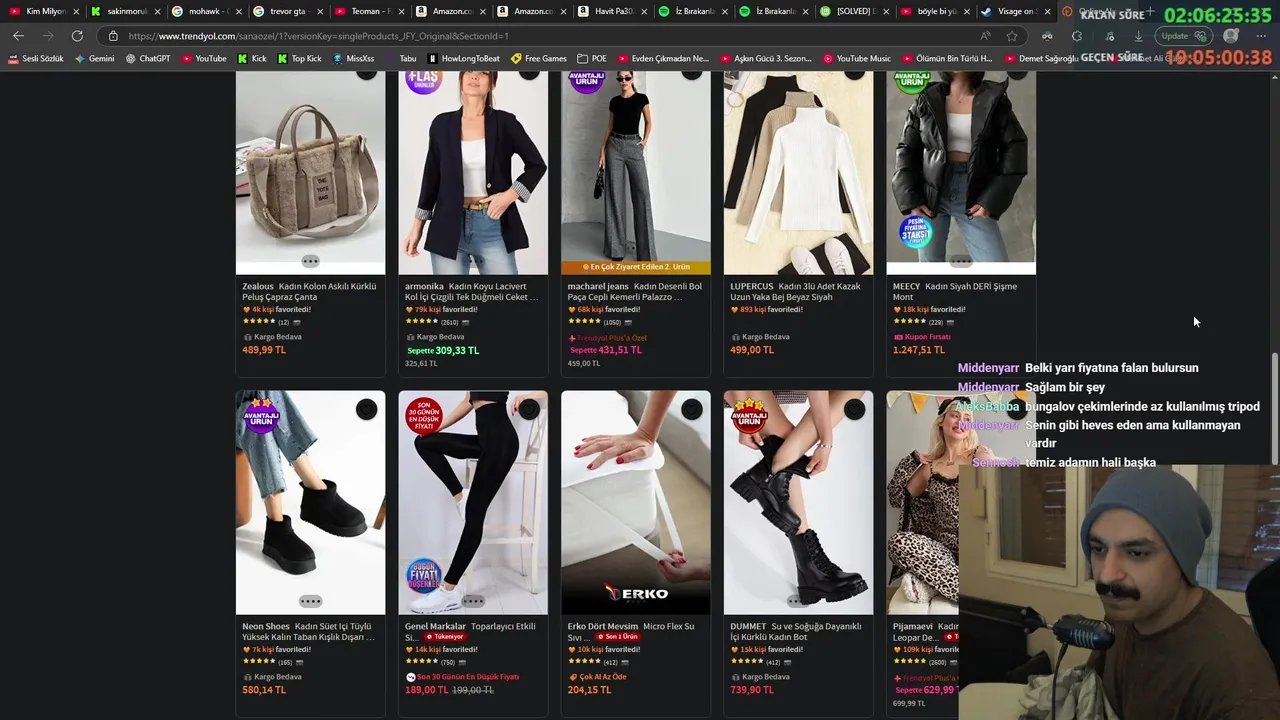Open the armonika navy blazer product image
This screenshot has width=1280, height=720.
pyautogui.click(x=473, y=172)
